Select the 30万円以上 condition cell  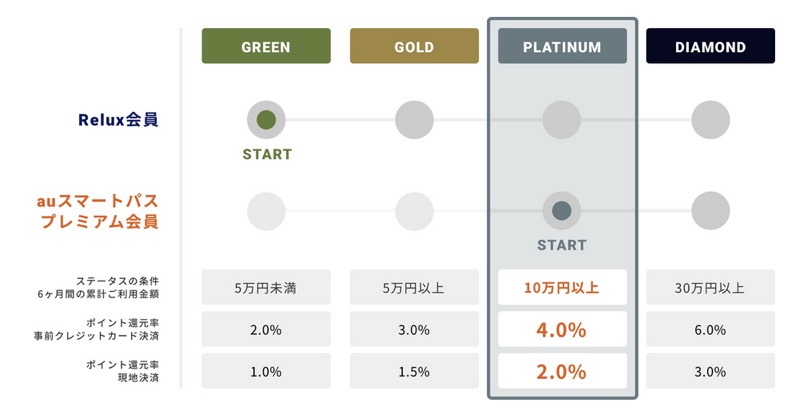710,288
